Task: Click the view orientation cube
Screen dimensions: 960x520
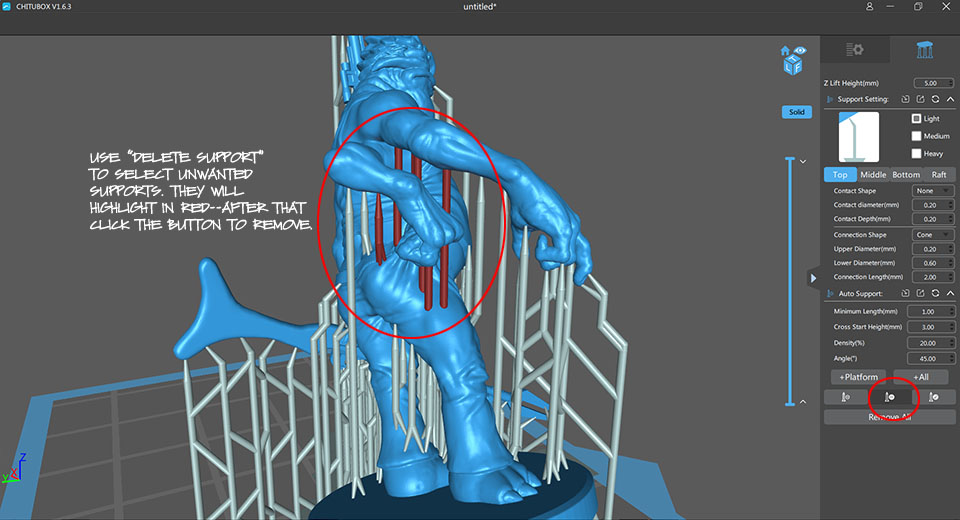Action: click(793, 60)
